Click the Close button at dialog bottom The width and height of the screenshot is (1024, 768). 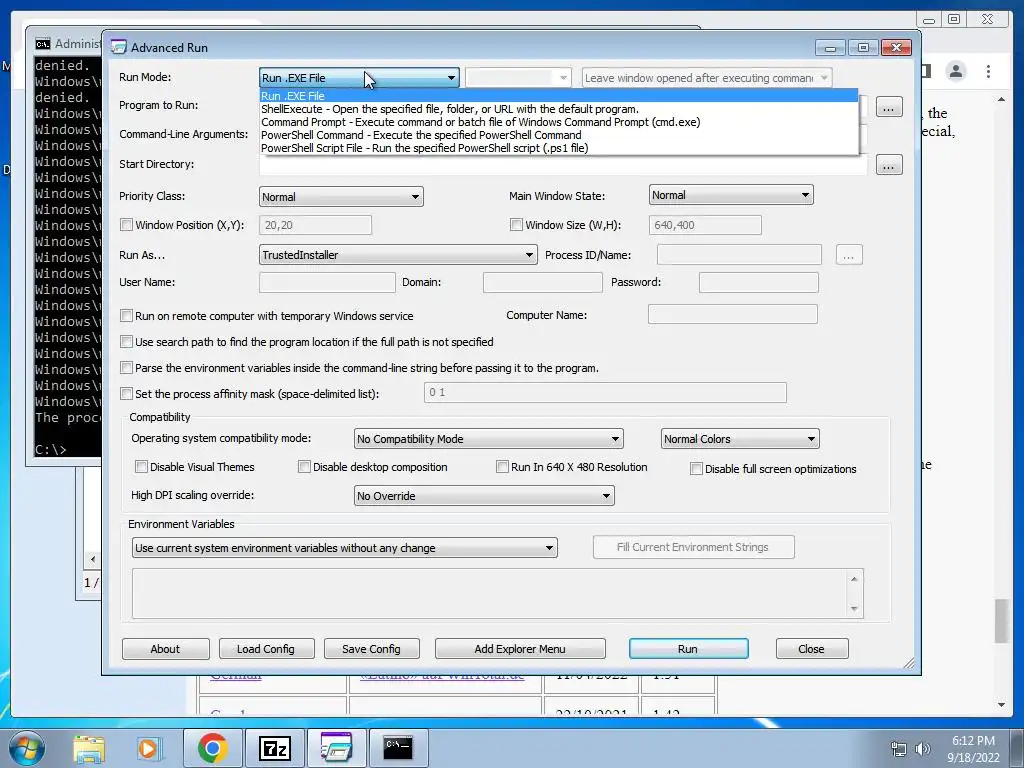[812, 648]
